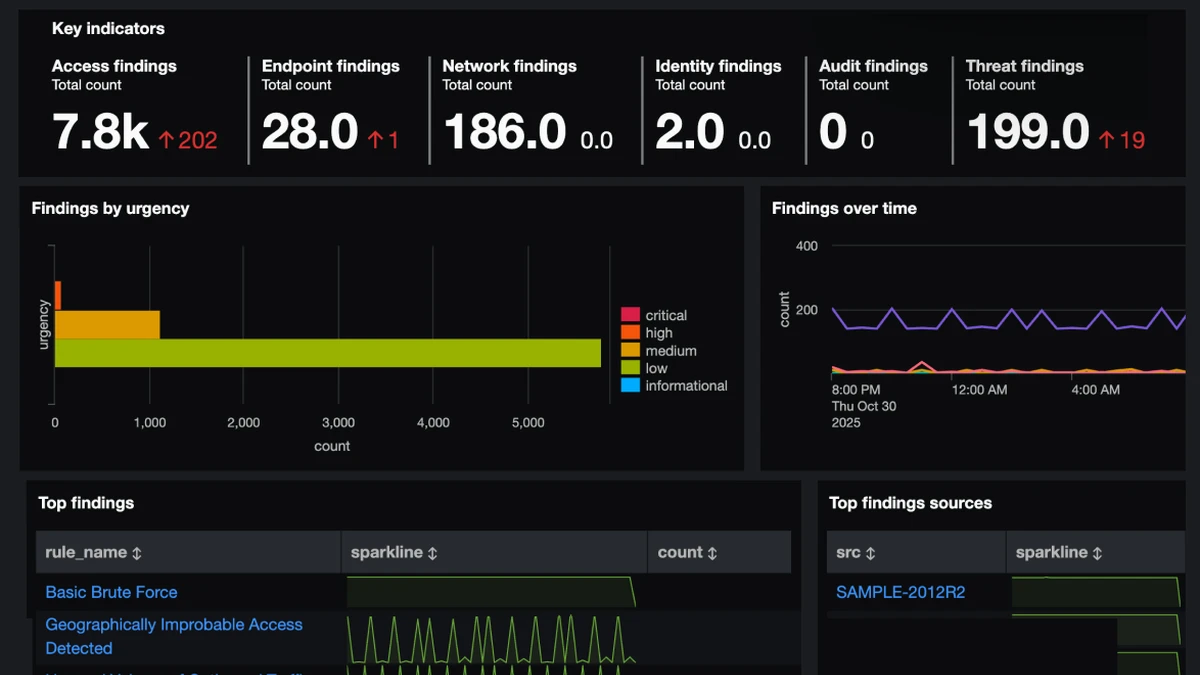Click SAMPLE-2012R2 sparkline chart
This screenshot has width=1200, height=675.
(1096, 592)
